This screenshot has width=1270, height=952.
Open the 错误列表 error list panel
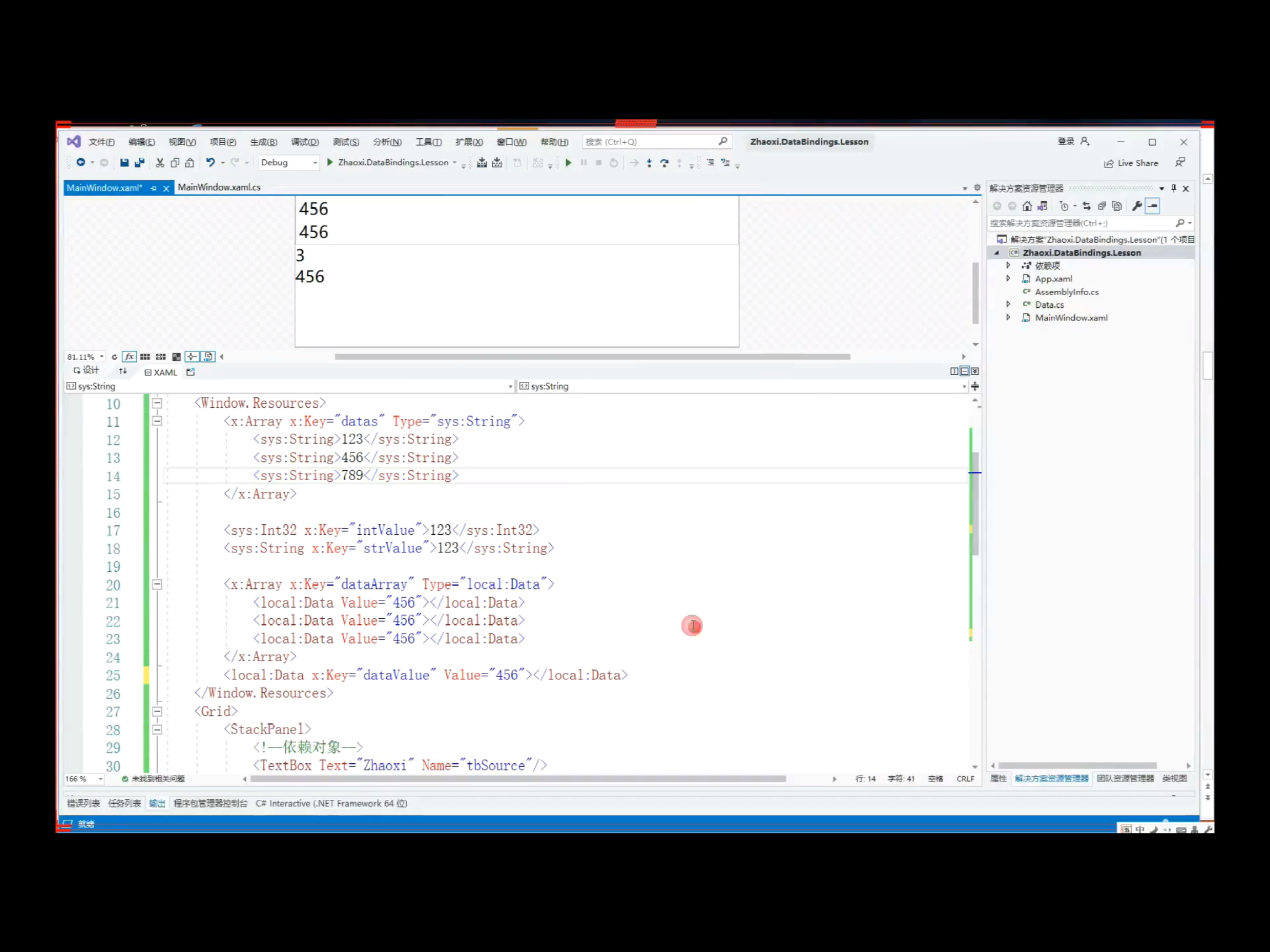[83, 803]
